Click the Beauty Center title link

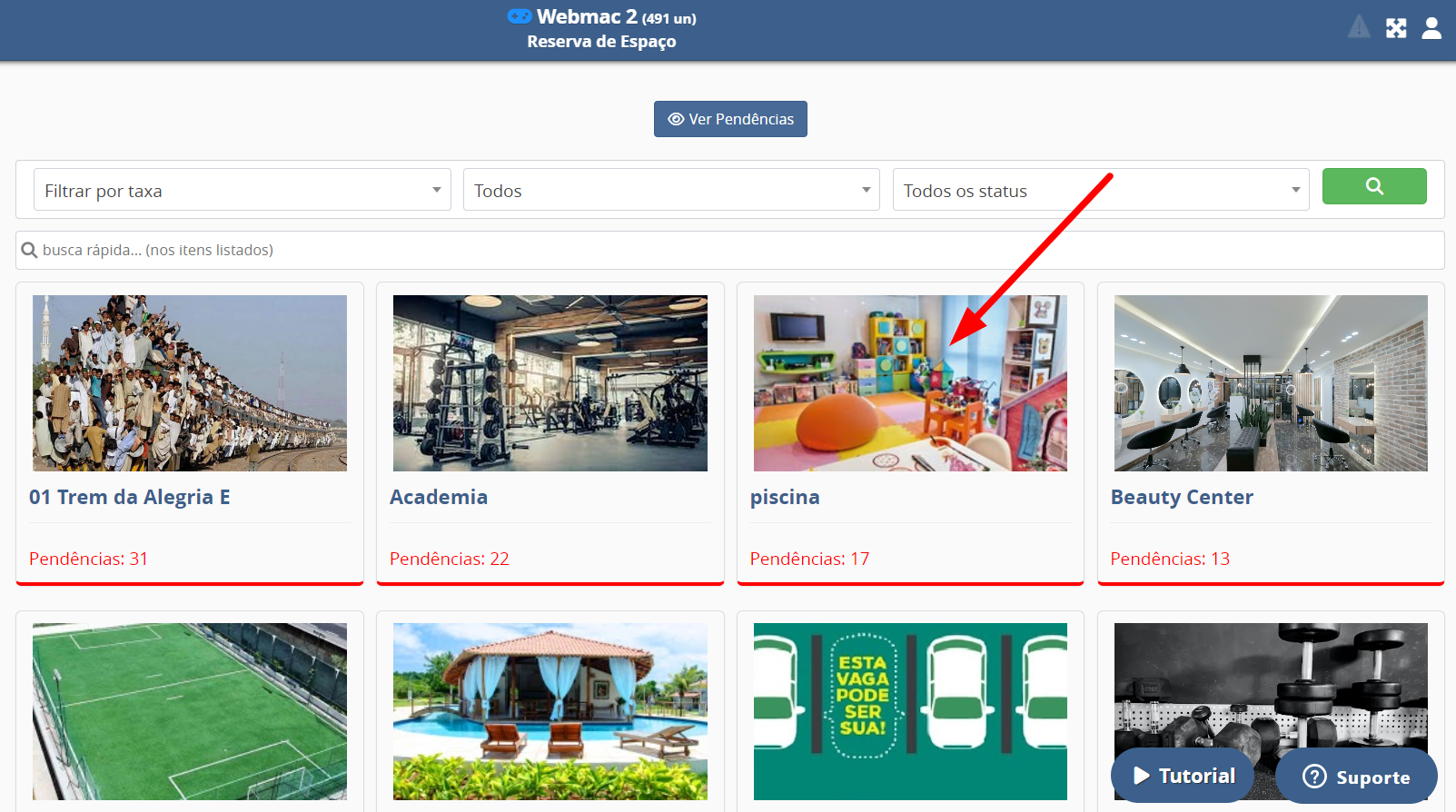point(1182,497)
